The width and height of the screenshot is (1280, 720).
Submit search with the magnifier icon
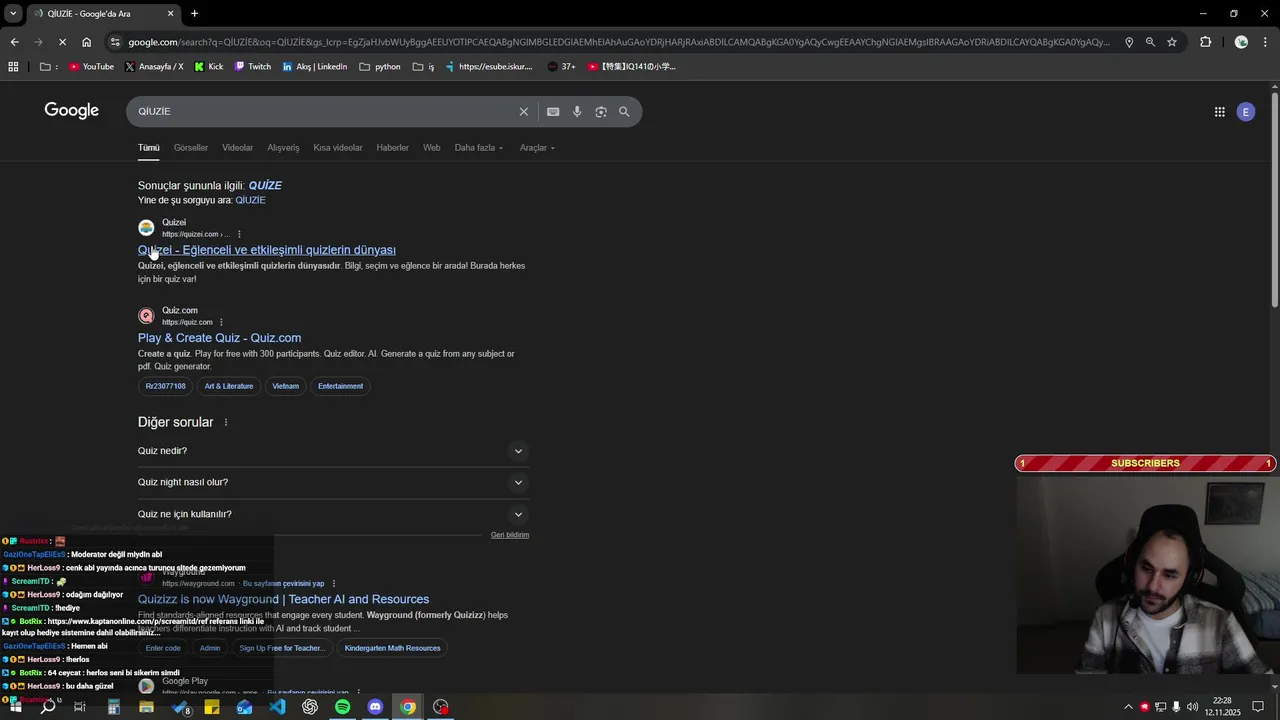click(x=624, y=112)
